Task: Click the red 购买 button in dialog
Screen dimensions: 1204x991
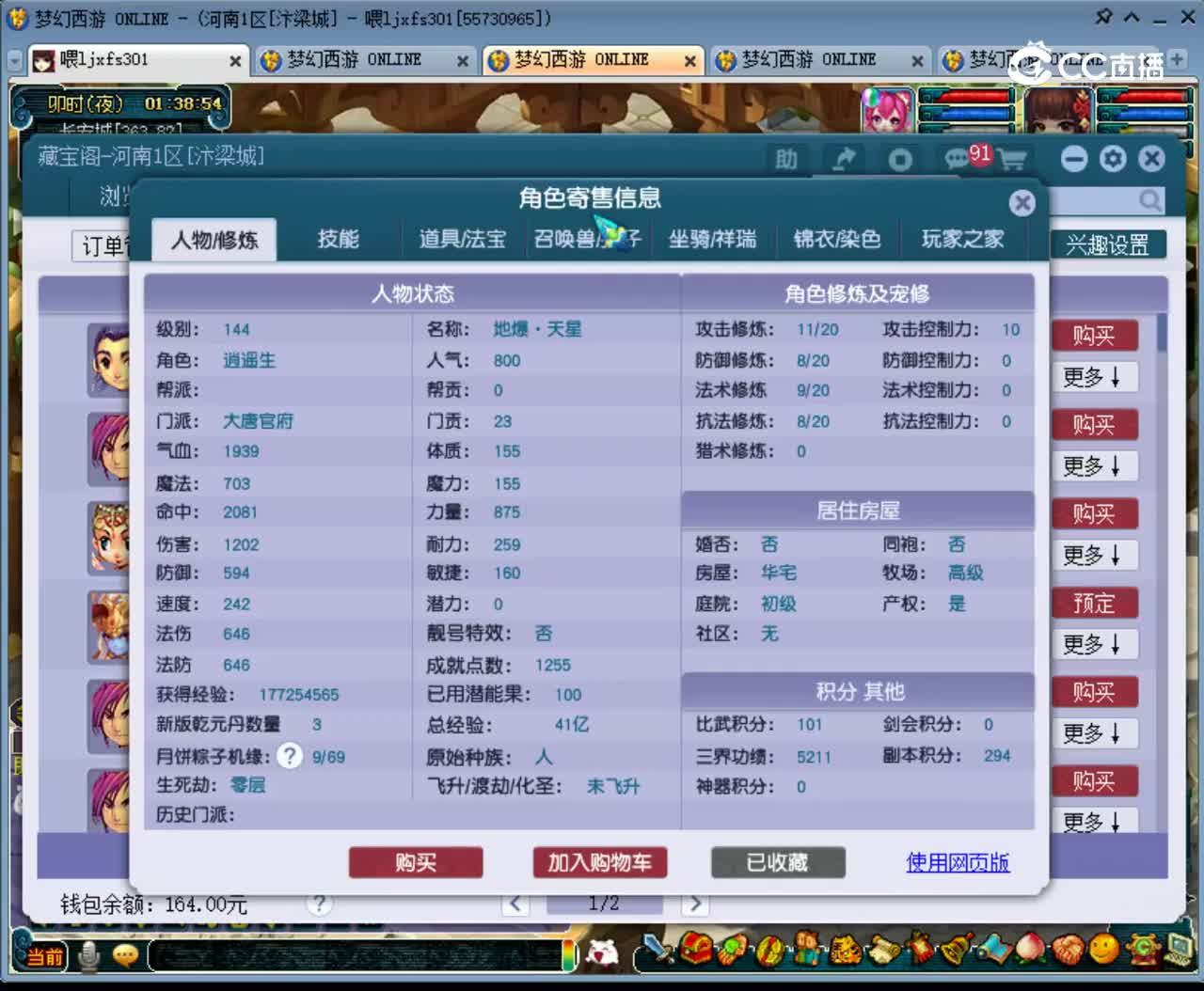Action: click(x=416, y=862)
